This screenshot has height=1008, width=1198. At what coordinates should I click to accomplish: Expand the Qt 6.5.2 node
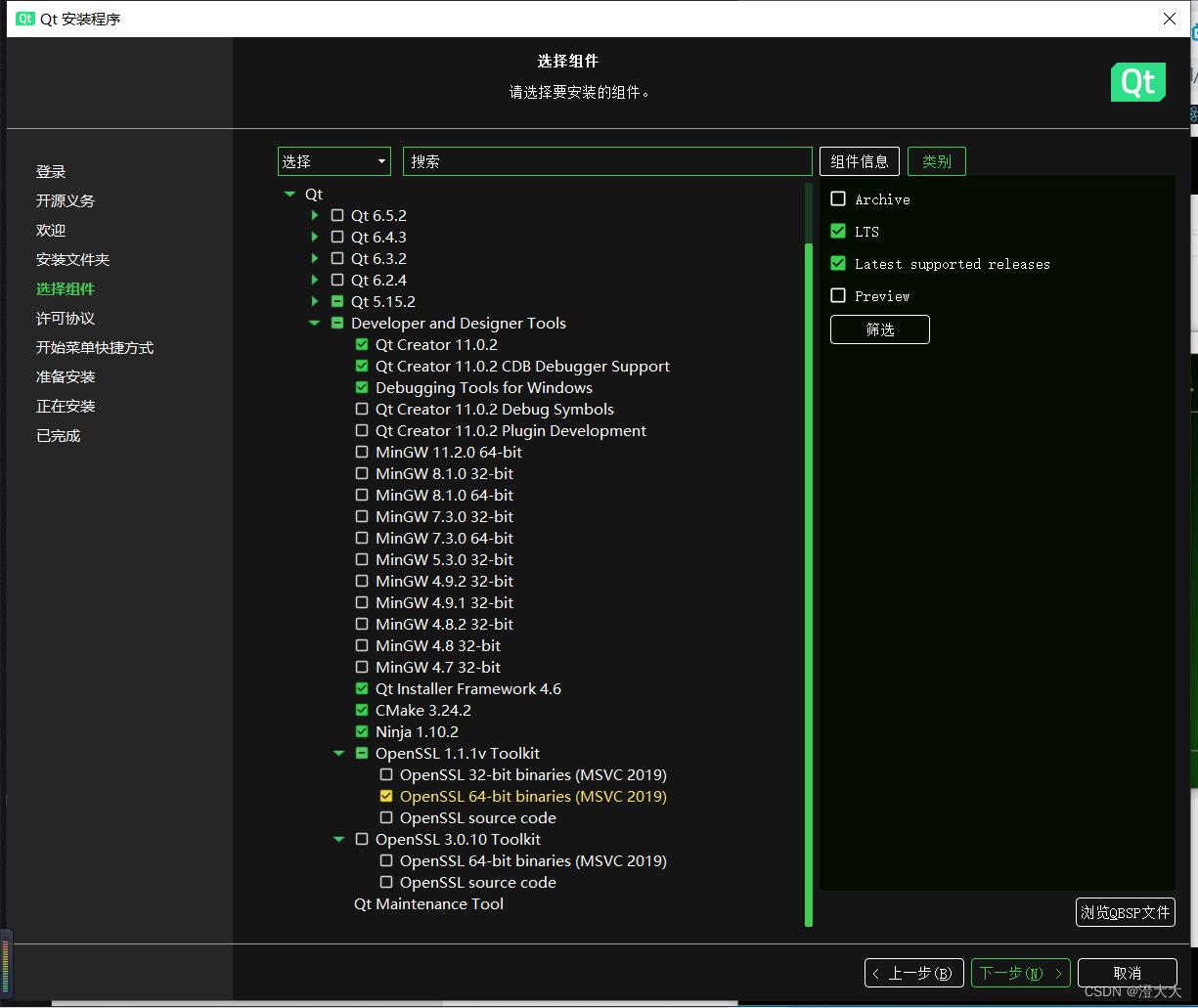pos(314,215)
